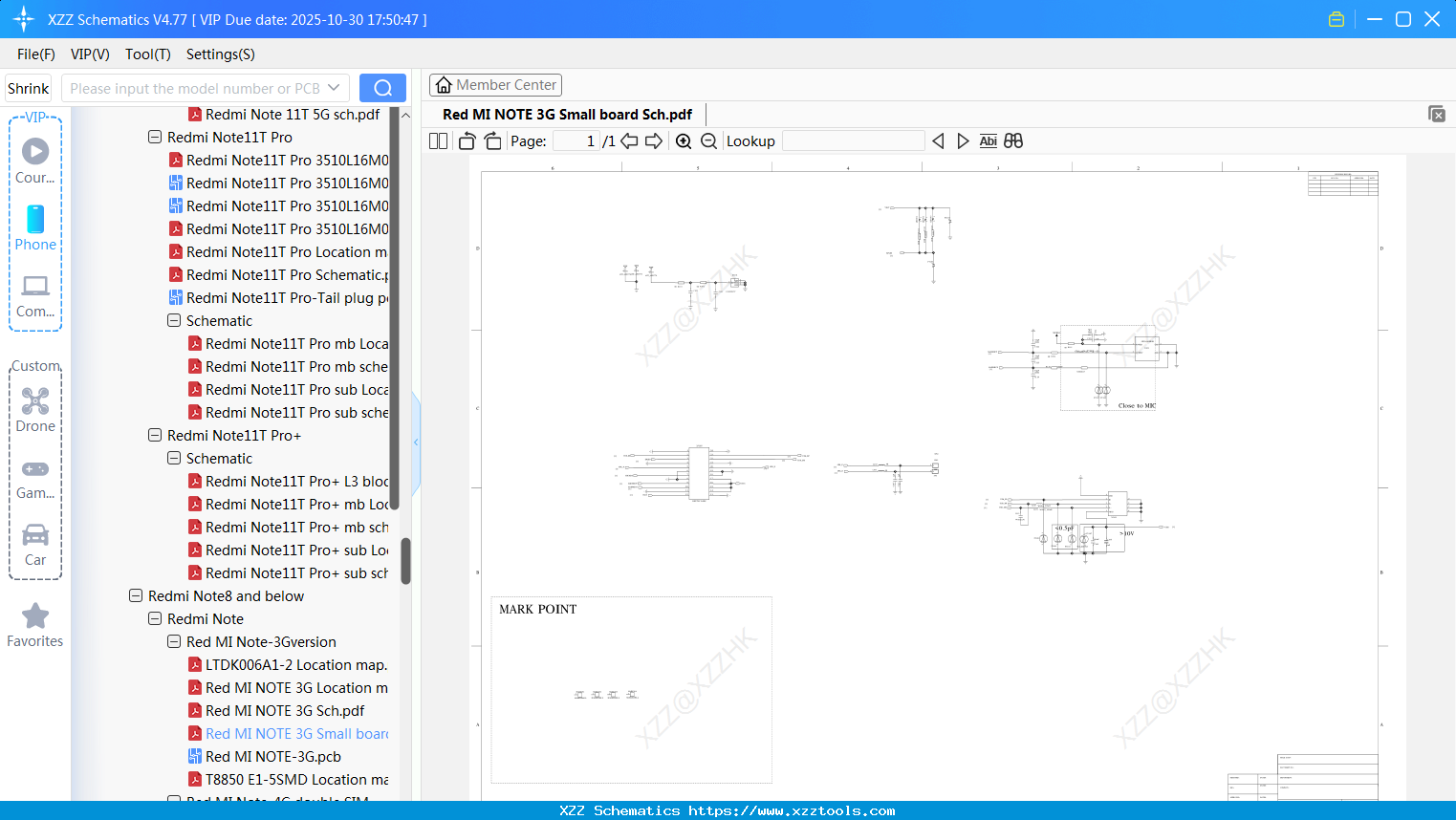Toggle the Abi match-text option
The image size is (1456, 820).
(x=988, y=141)
